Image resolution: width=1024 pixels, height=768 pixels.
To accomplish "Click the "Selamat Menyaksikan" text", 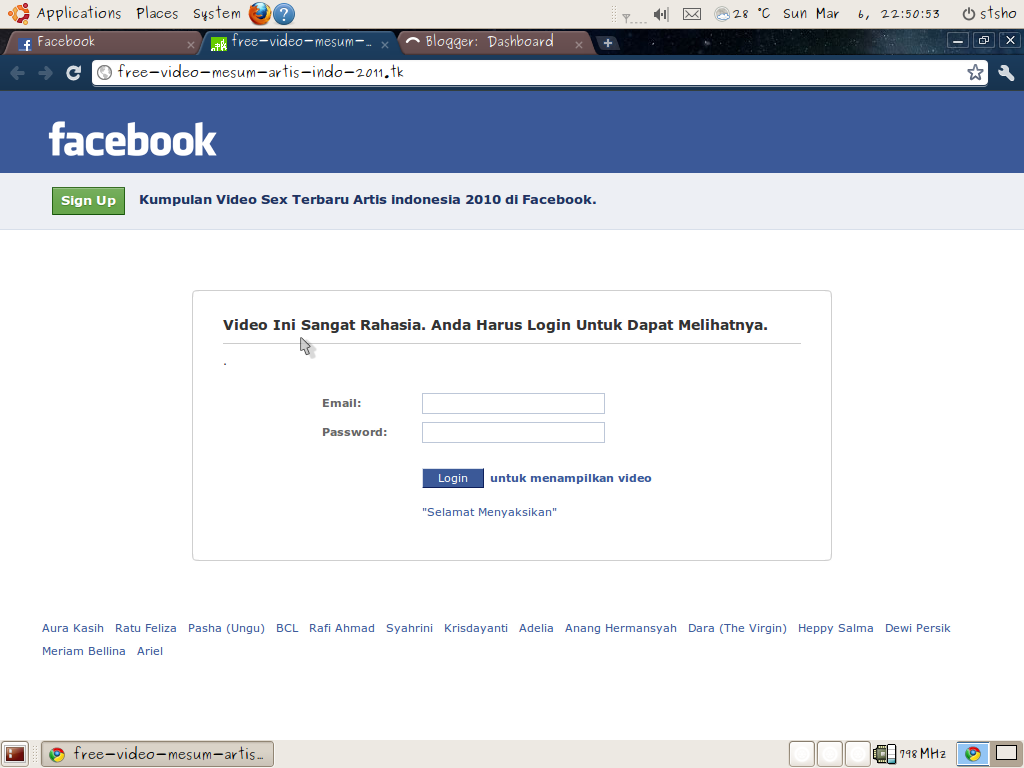I will [x=489, y=512].
